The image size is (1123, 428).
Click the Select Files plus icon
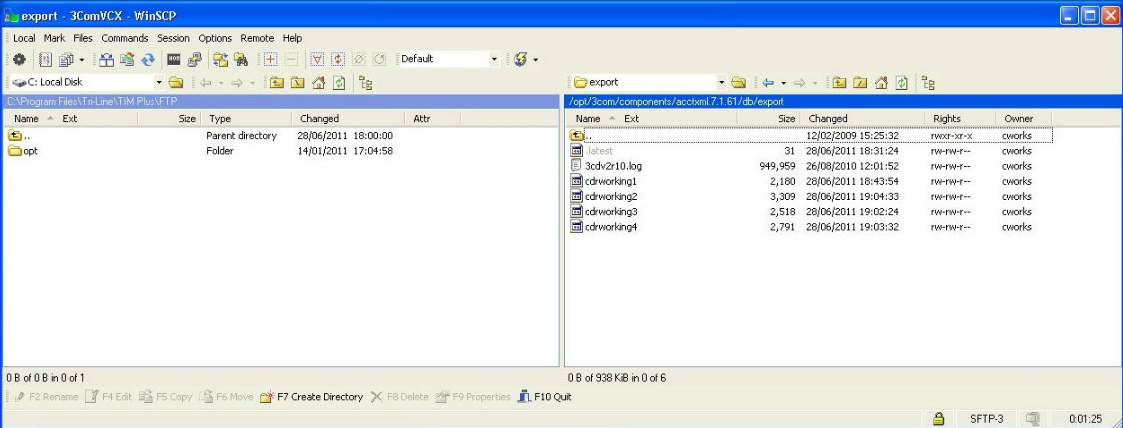pos(271,59)
